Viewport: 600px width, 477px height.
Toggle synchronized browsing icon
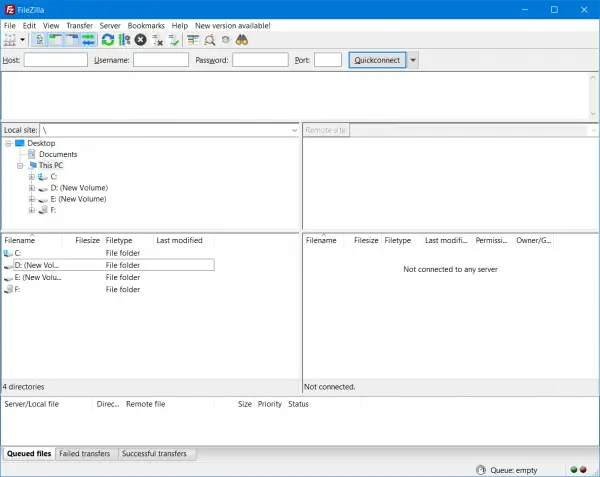pos(226,40)
